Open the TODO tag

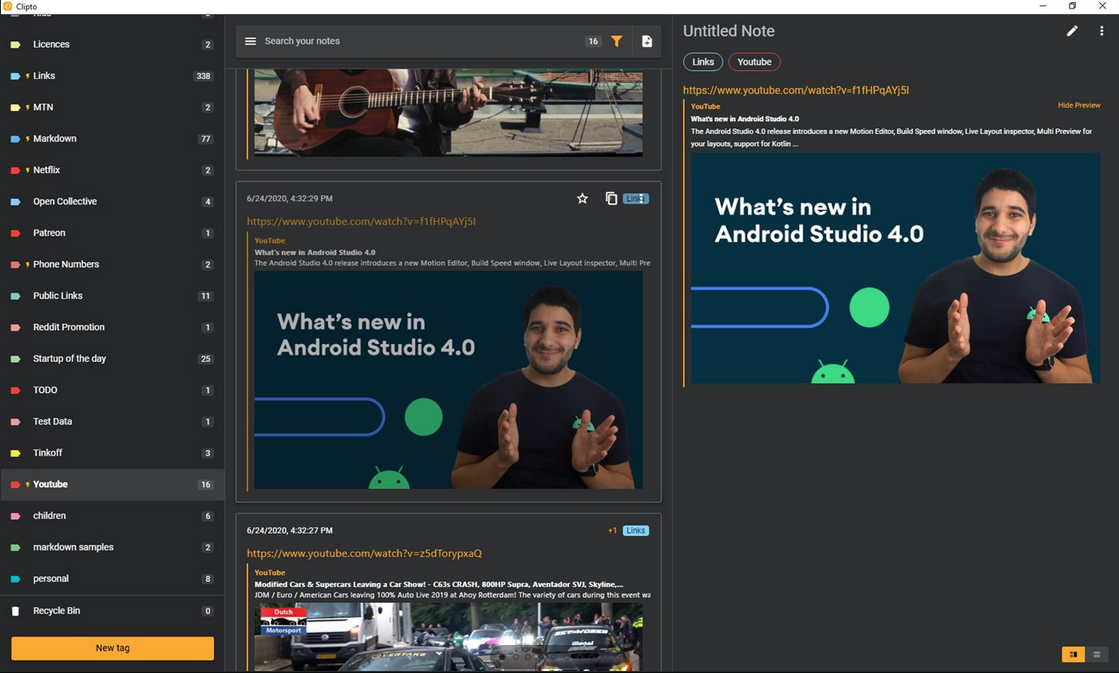[112, 390]
